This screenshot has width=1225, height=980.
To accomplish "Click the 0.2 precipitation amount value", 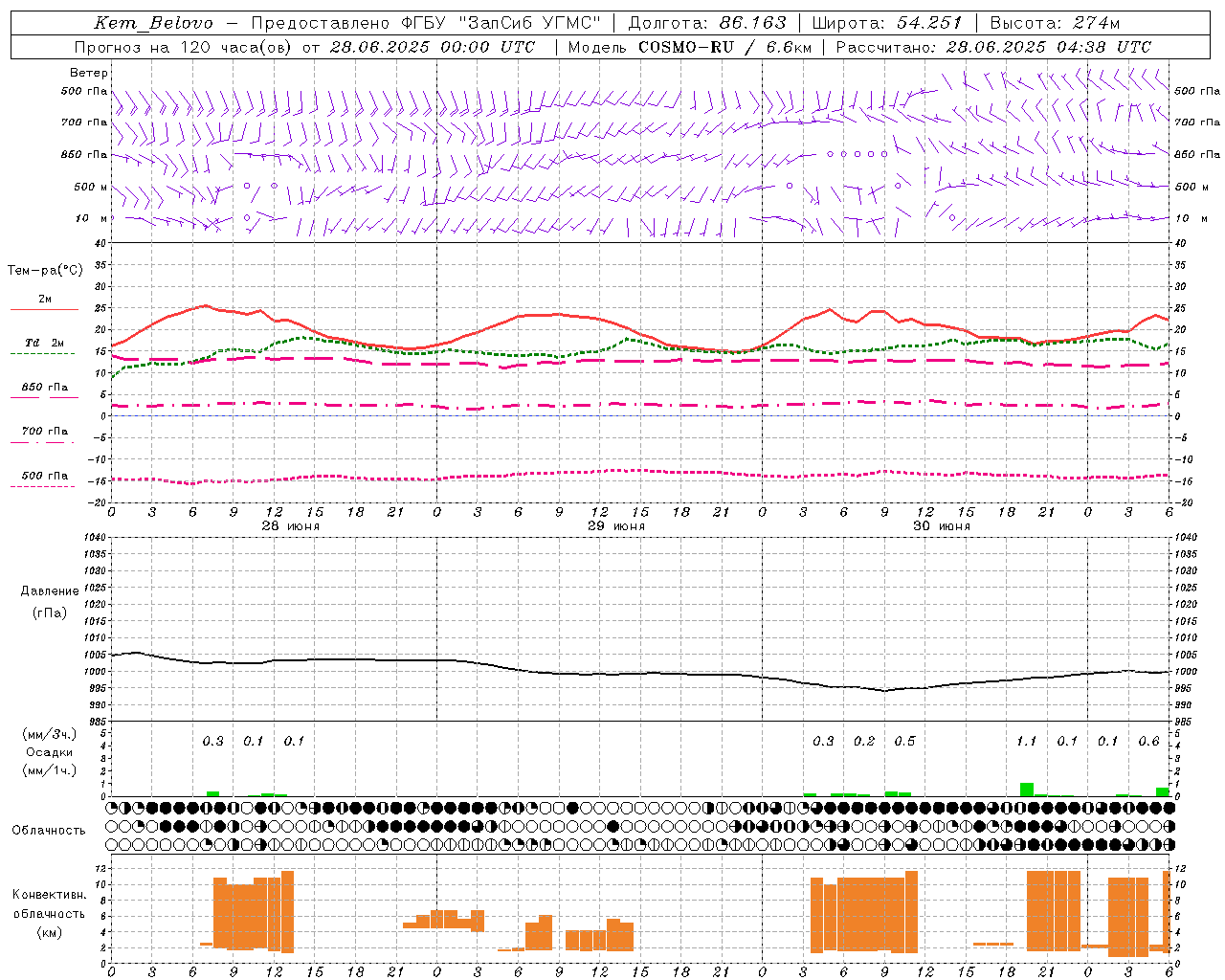I will [x=864, y=741].
